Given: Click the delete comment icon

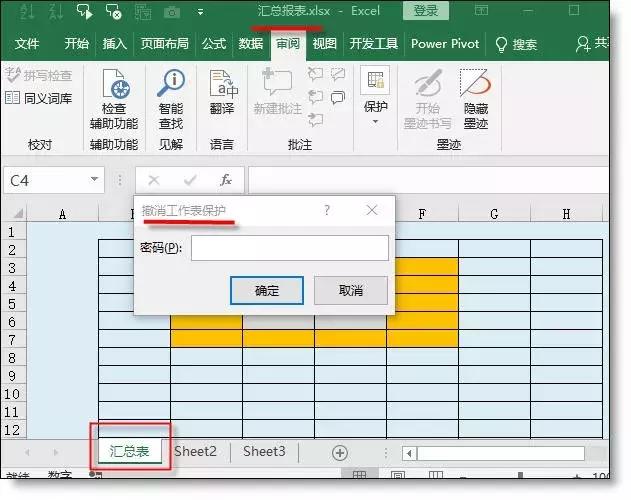Looking at the screenshot, I should 315,74.
